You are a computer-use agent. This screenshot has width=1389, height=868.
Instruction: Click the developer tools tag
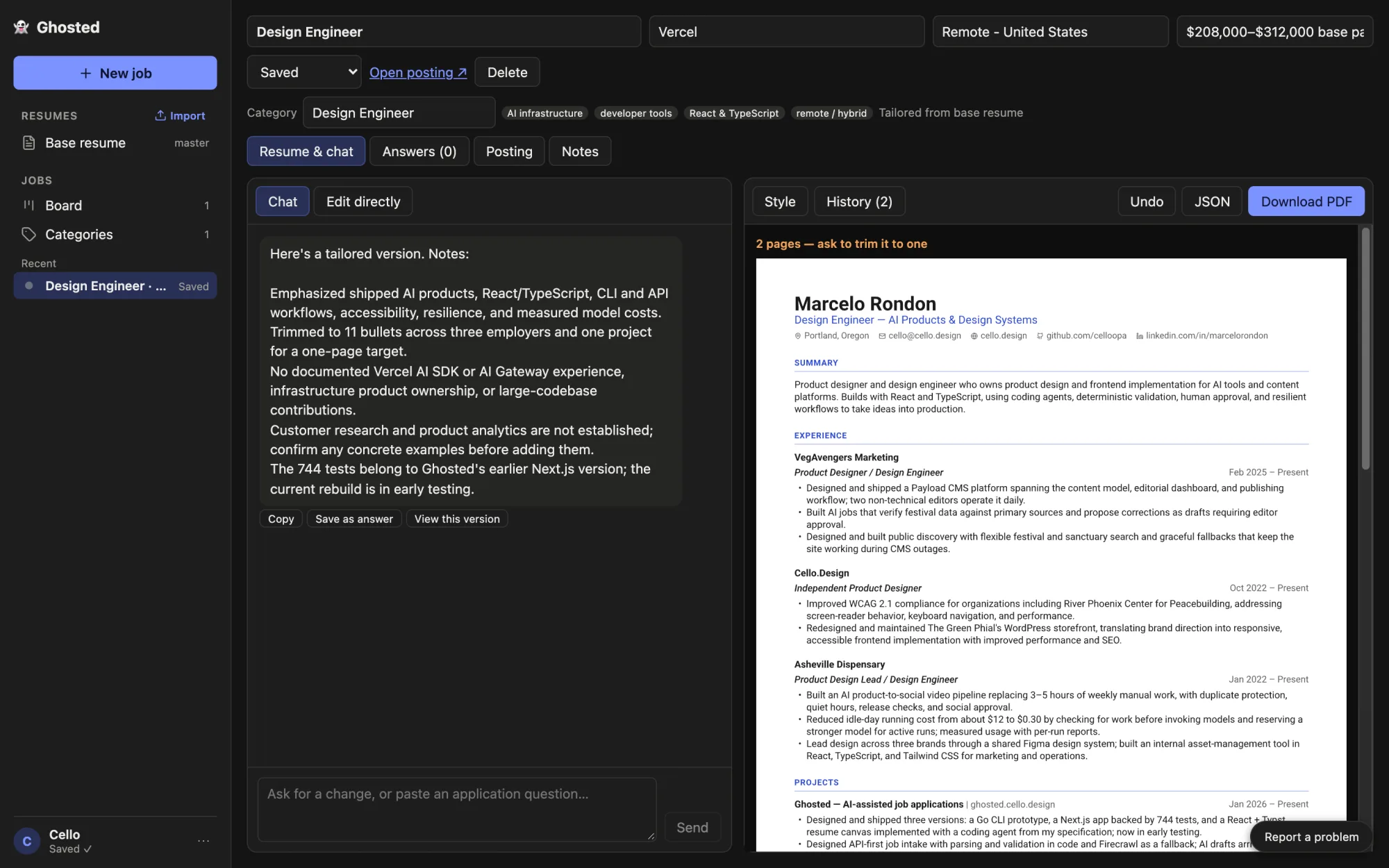pos(636,113)
